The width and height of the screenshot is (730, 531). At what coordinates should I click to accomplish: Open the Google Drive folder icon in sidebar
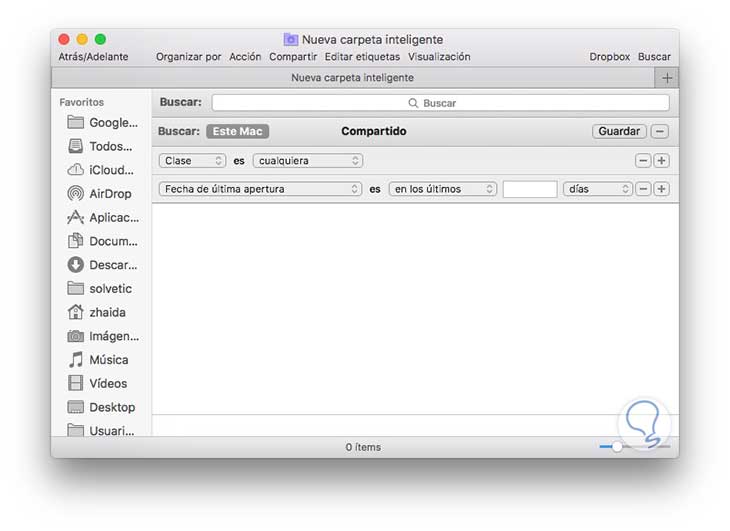point(75,122)
